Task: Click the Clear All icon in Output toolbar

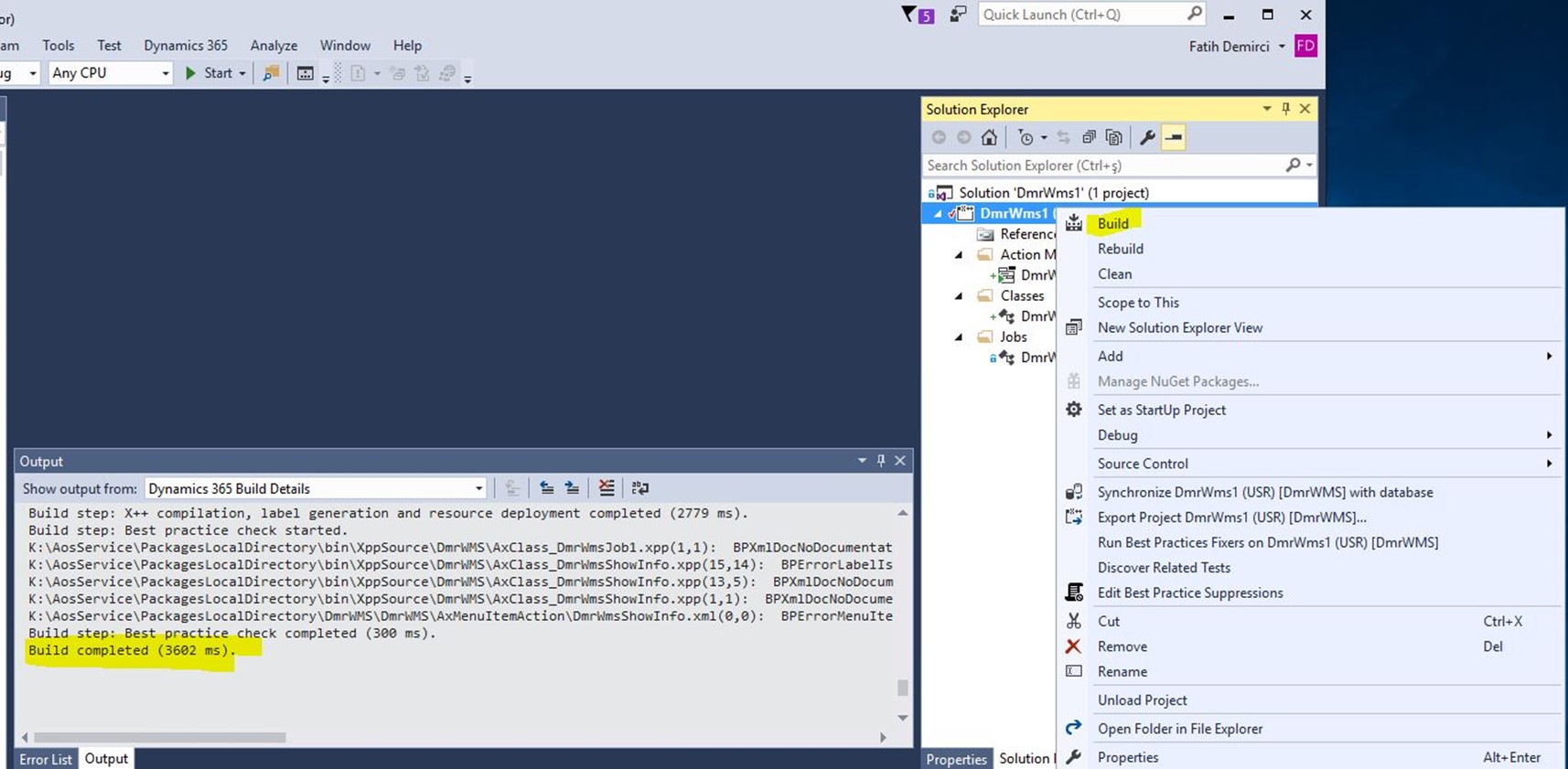Action: [607, 488]
